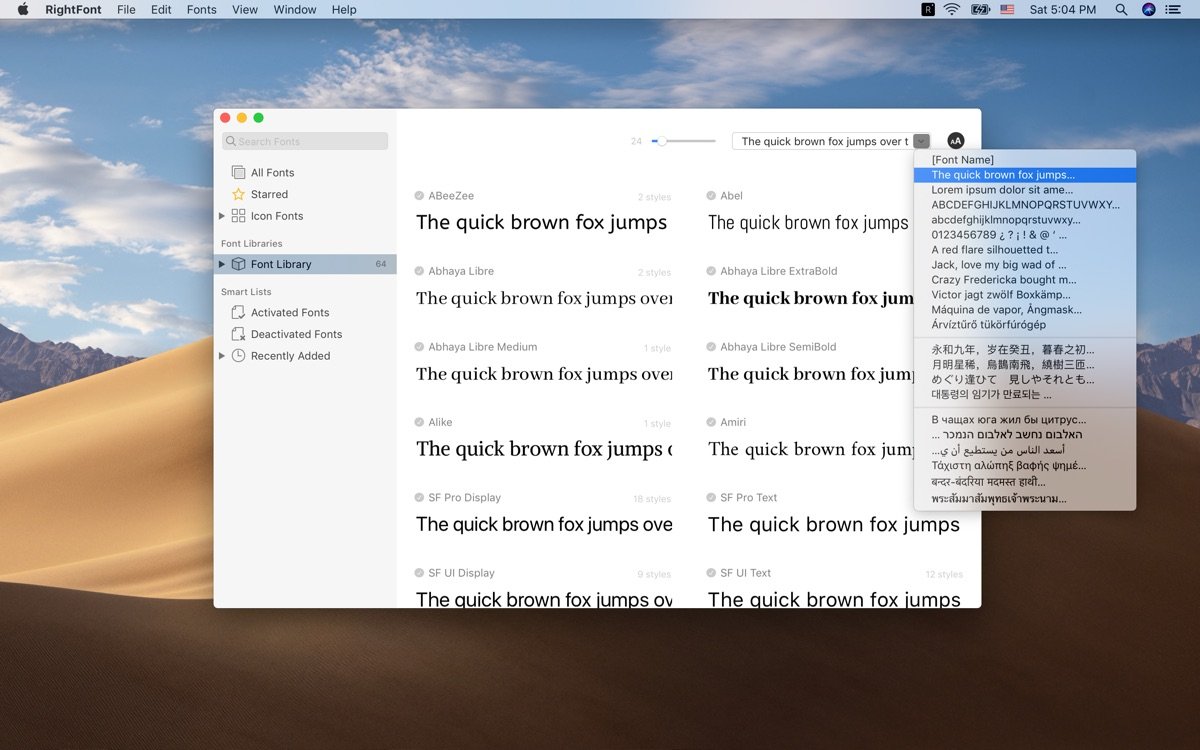The height and width of the screenshot is (750, 1200).
Task: Click the Font Library cube icon
Action: tap(238, 264)
